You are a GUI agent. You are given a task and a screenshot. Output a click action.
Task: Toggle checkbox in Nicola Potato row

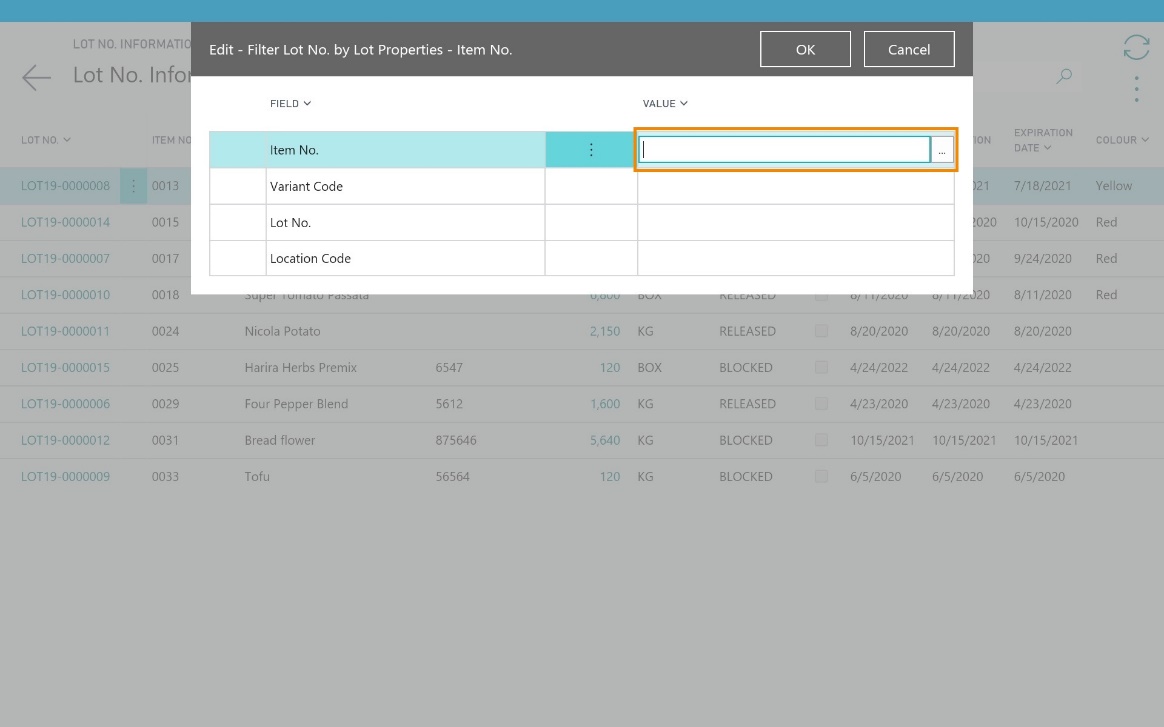click(x=821, y=331)
